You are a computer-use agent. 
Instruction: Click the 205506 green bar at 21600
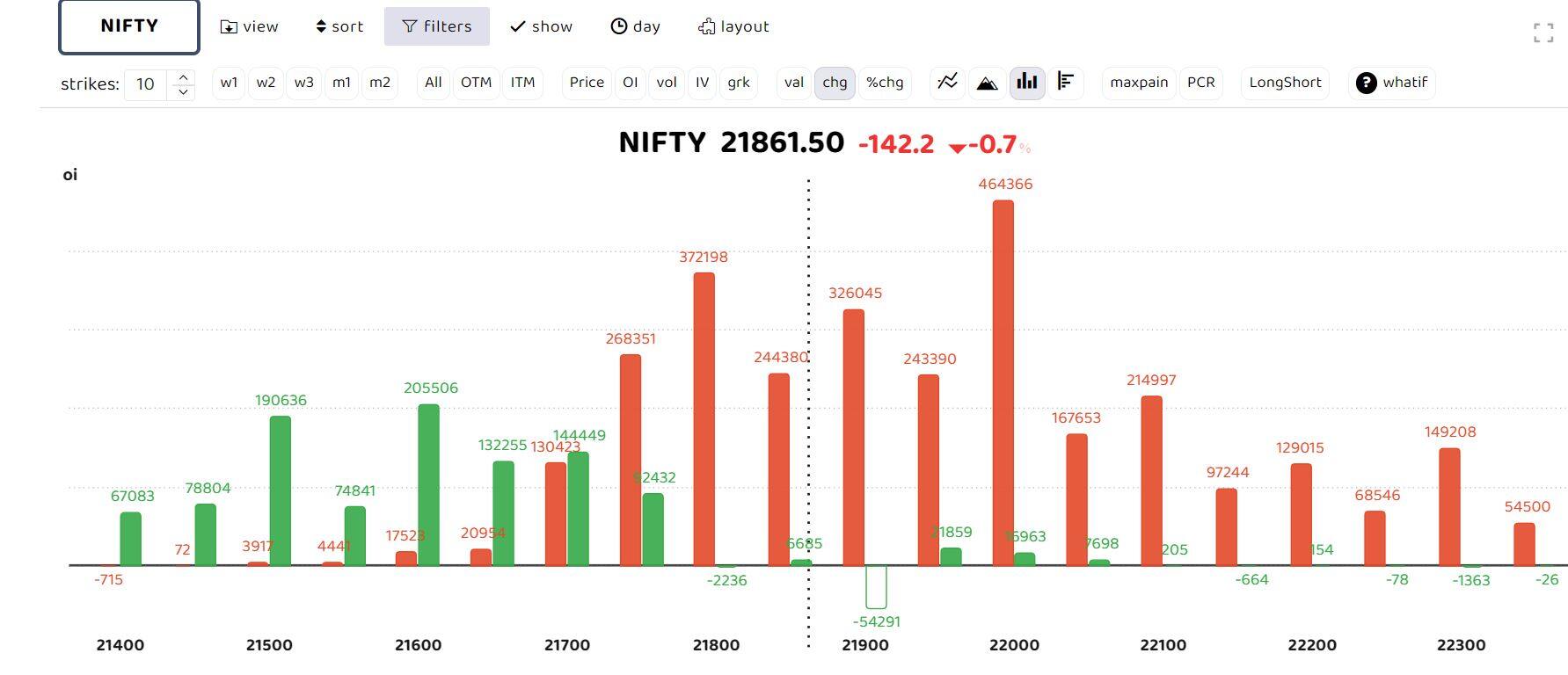click(428, 485)
